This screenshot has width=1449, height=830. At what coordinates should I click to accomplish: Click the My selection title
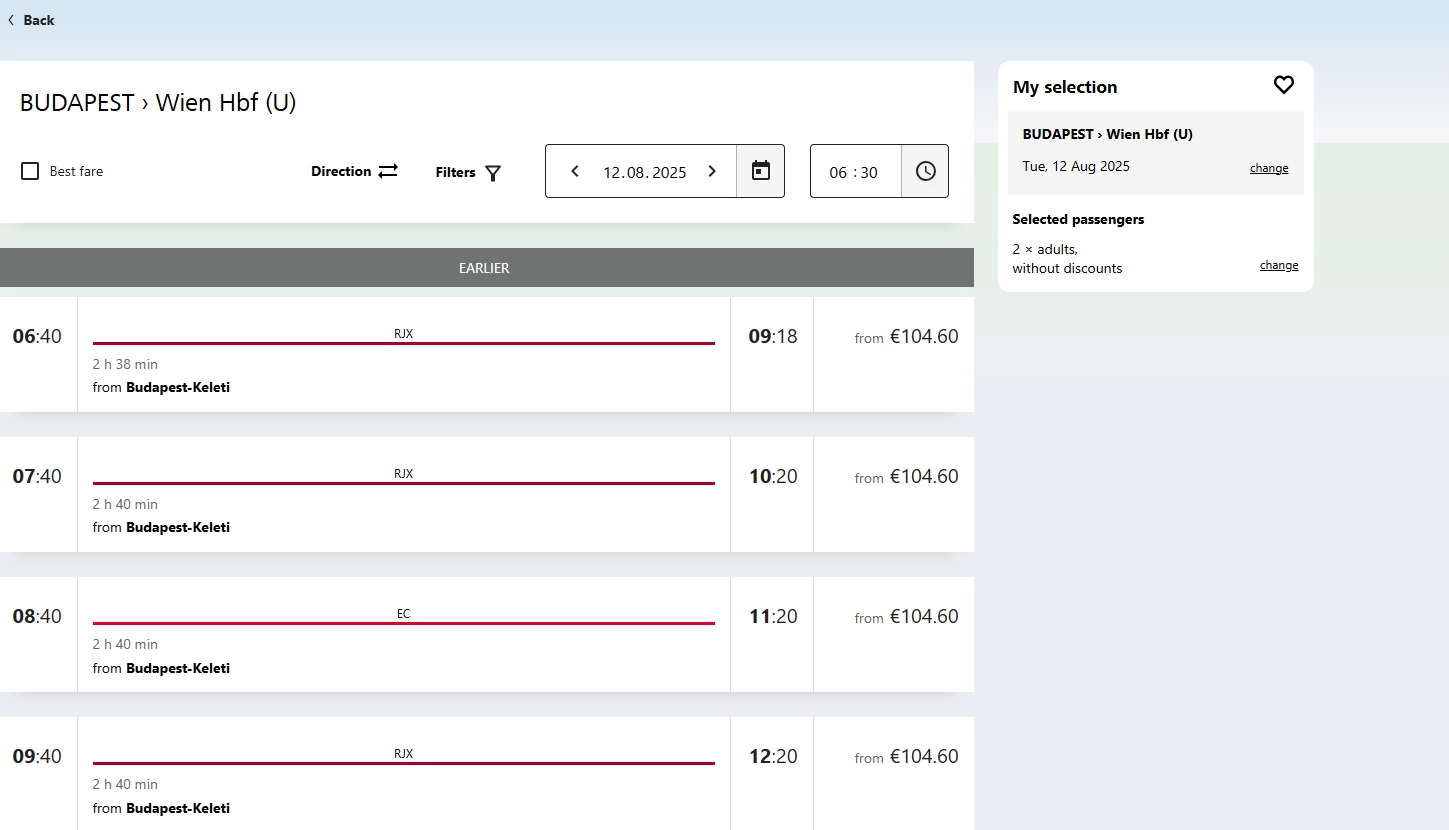[x=1065, y=87]
